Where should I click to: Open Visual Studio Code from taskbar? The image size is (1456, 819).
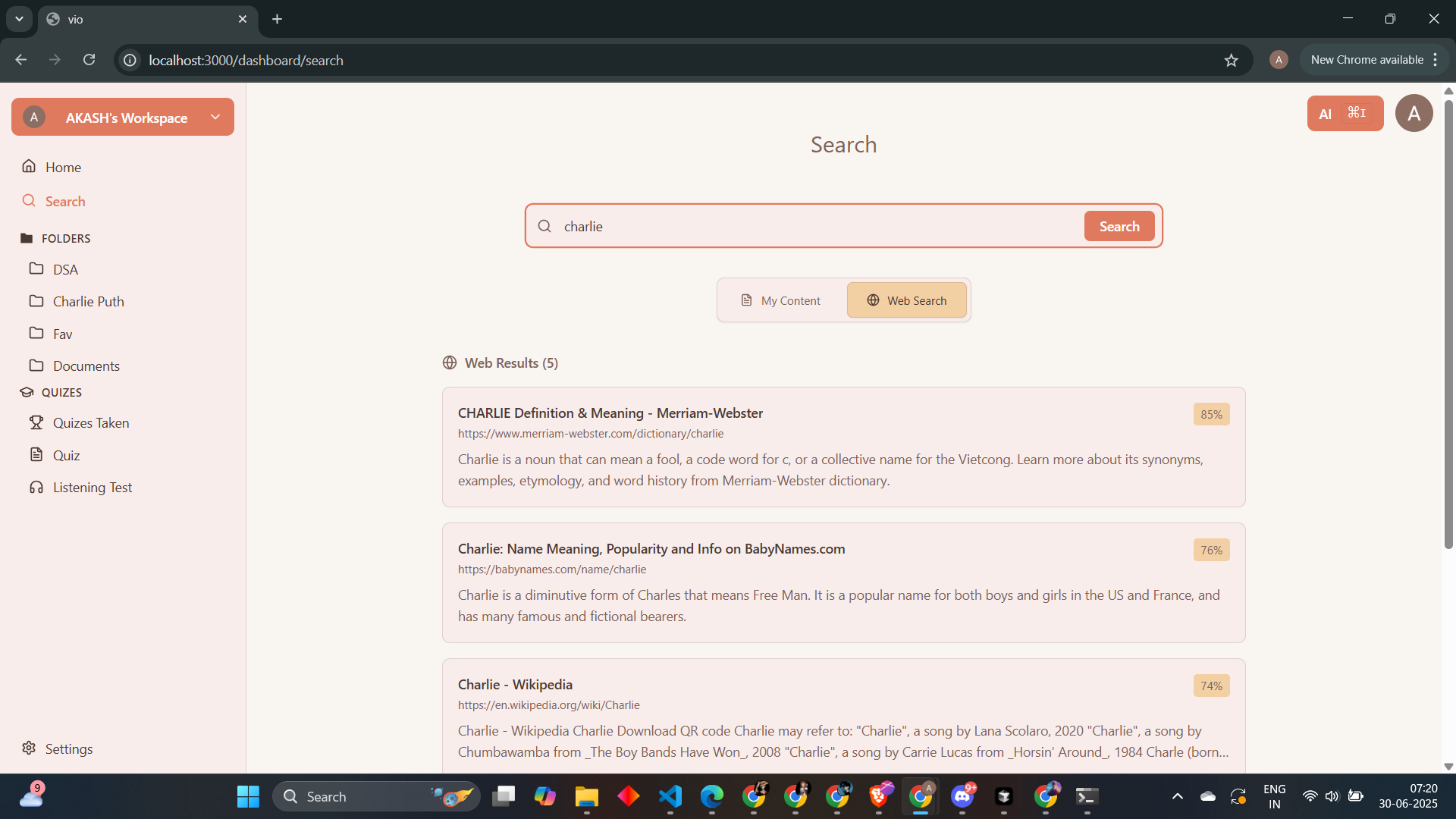click(670, 796)
